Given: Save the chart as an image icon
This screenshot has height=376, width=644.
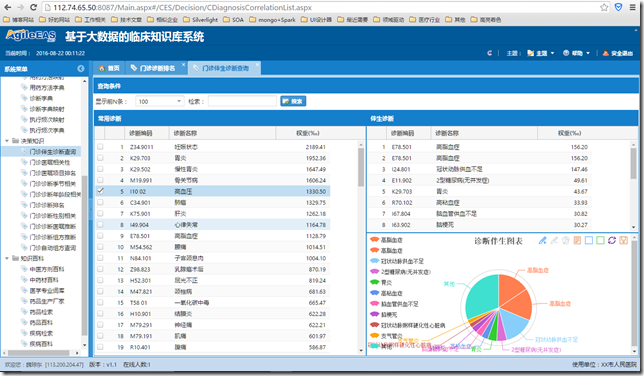Looking at the screenshot, I should tap(623, 240).
